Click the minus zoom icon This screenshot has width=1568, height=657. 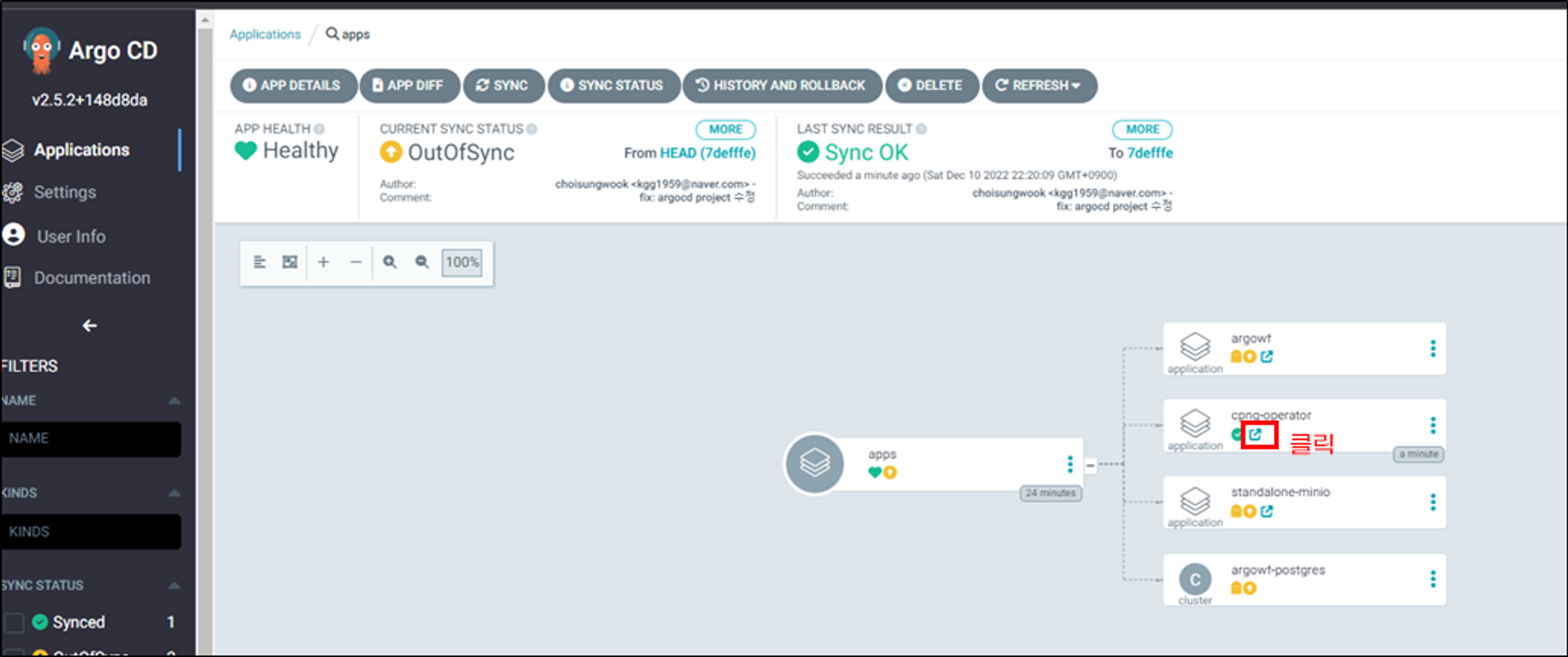(x=356, y=262)
